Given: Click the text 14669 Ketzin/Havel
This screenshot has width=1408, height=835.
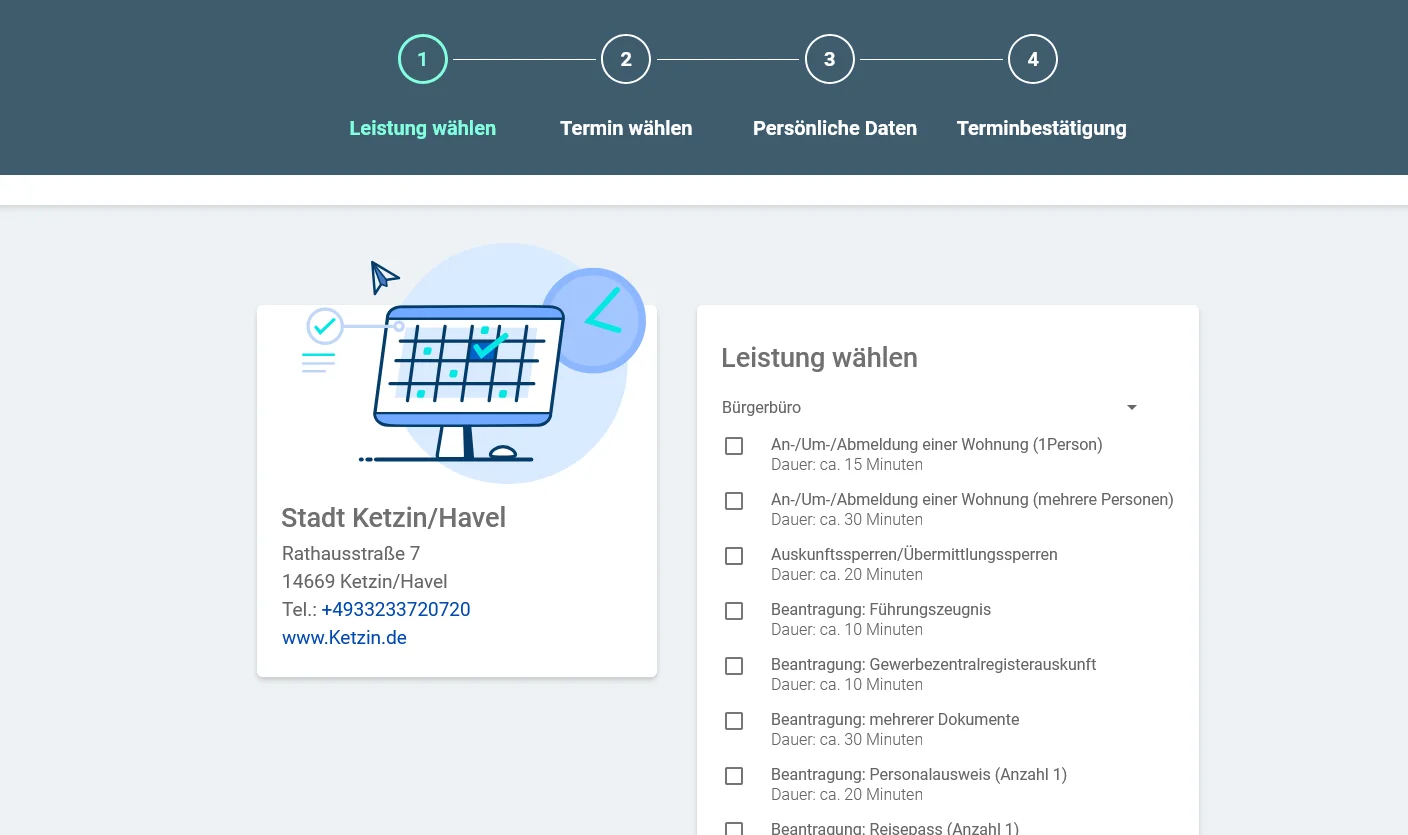Looking at the screenshot, I should pos(365,581).
